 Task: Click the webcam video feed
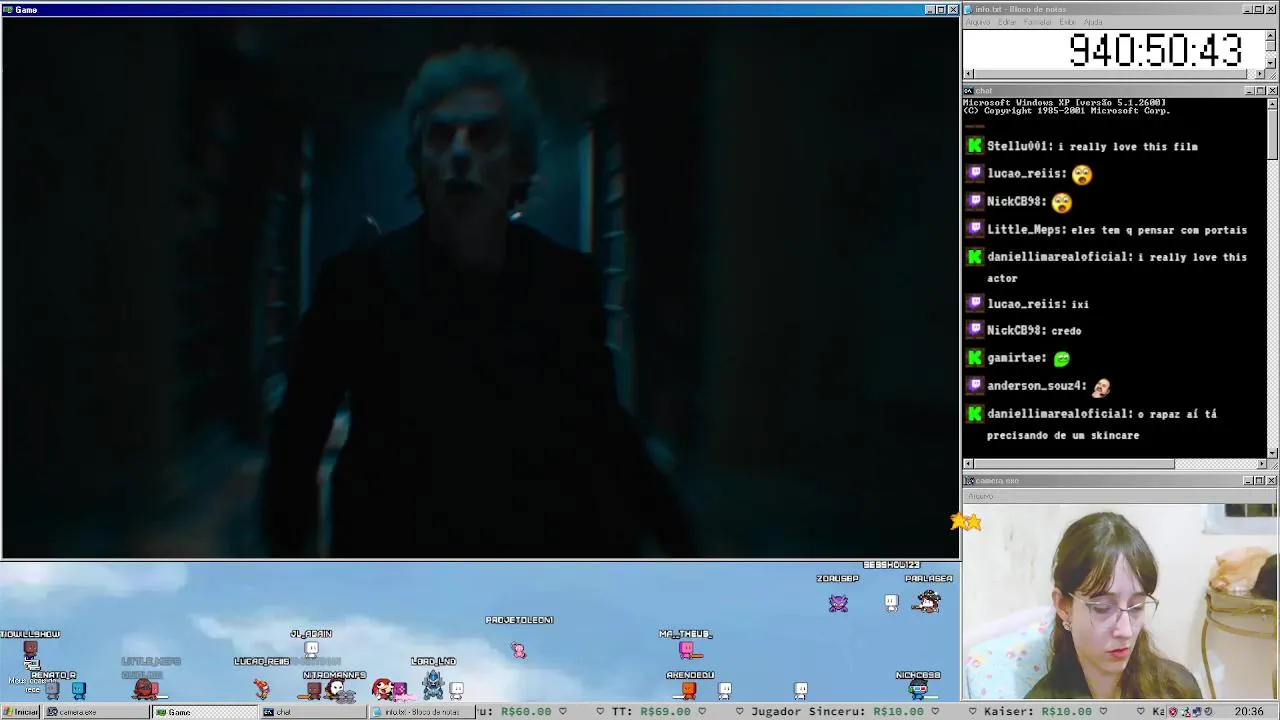1120,601
